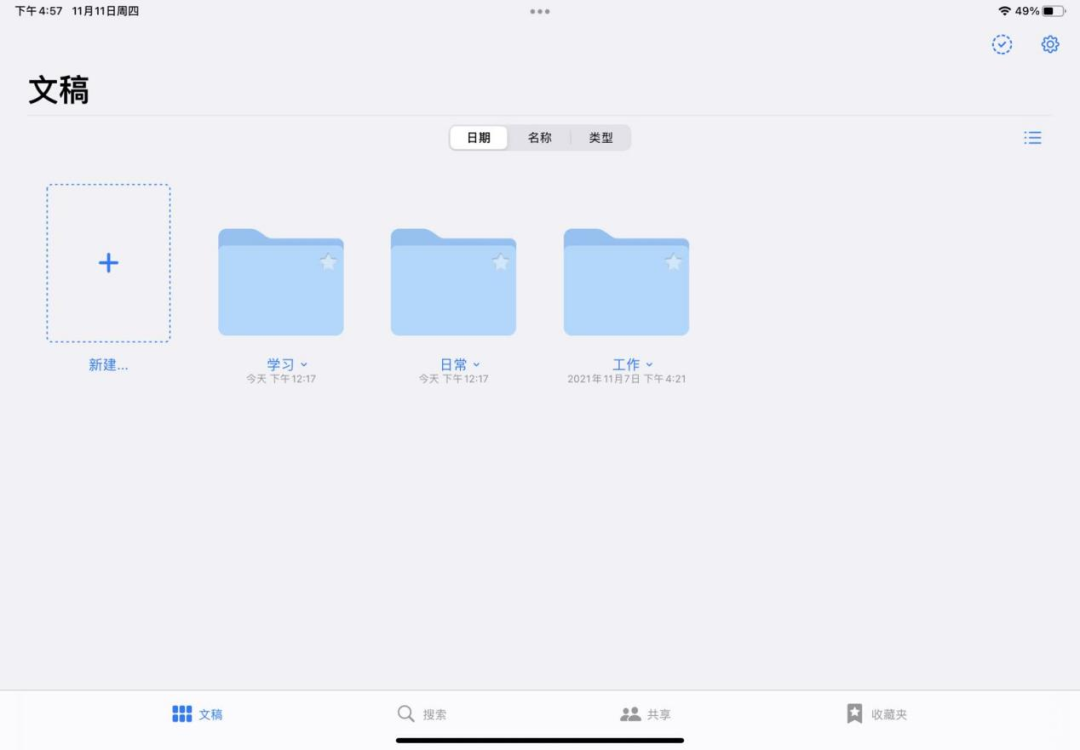Screen dimensions: 1080x750
Task: Toggle the favorite star on 学习 folder
Action: [x=330, y=262]
